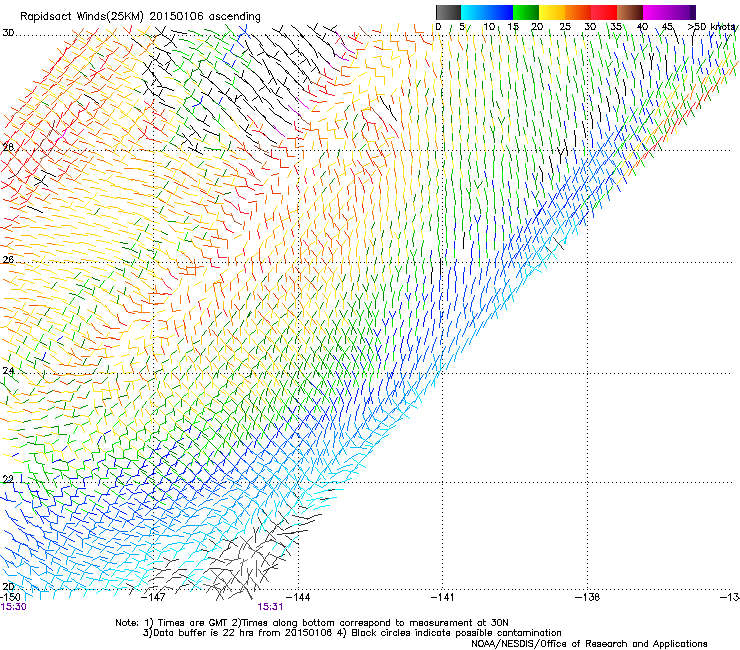Click the latitude label '28'
Image resolution: width=740 pixels, height=650 pixels.
point(8,147)
